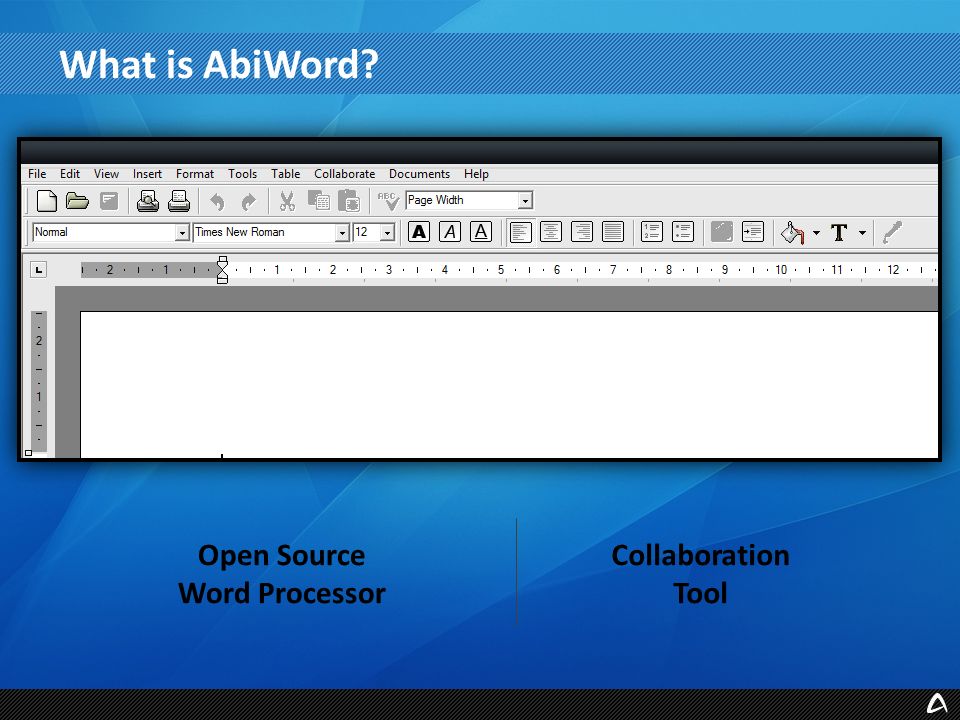Click into the Times New Roman font field
The width and height of the screenshot is (960, 720).
264,233
